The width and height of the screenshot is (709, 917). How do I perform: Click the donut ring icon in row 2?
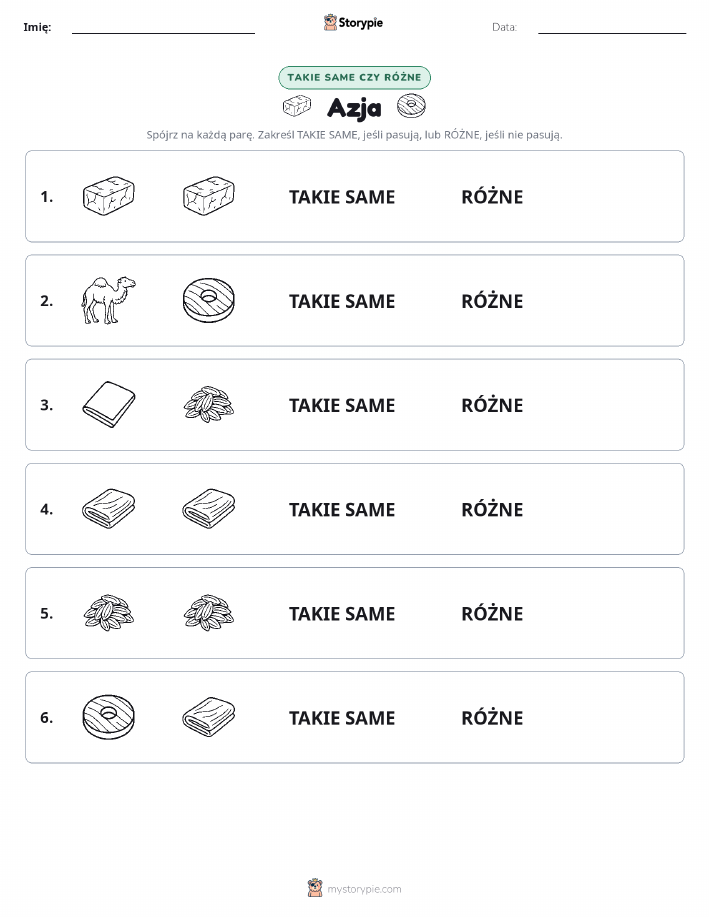tap(209, 301)
